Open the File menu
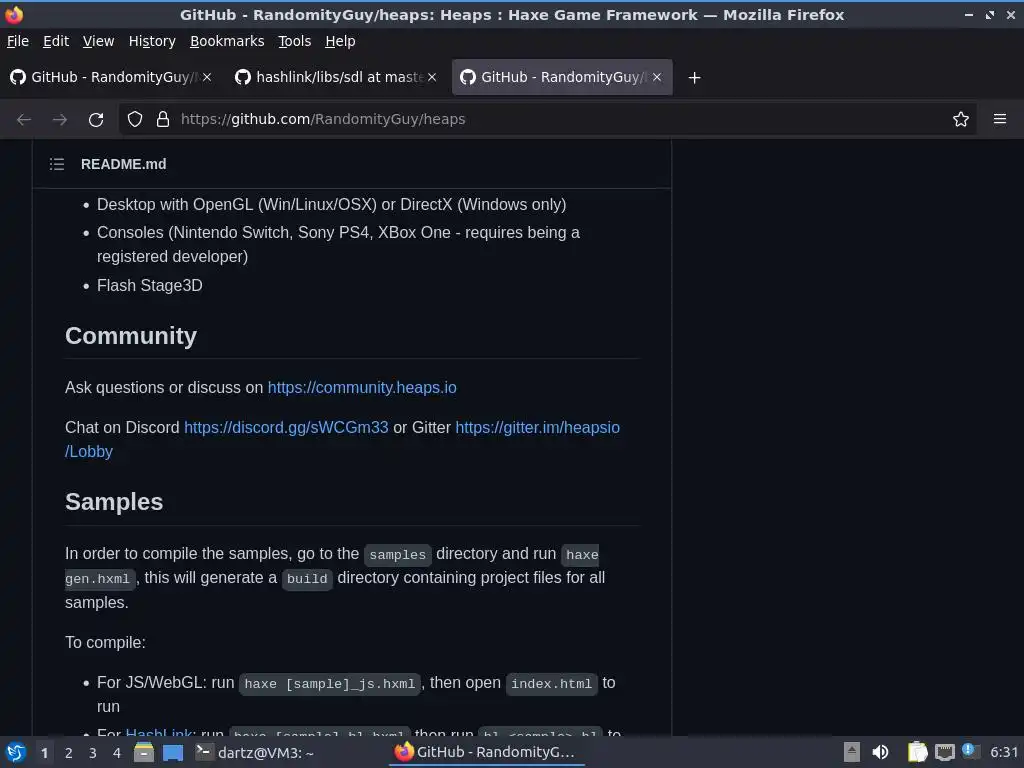Image resolution: width=1024 pixels, height=768 pixels. coord(18,41)
